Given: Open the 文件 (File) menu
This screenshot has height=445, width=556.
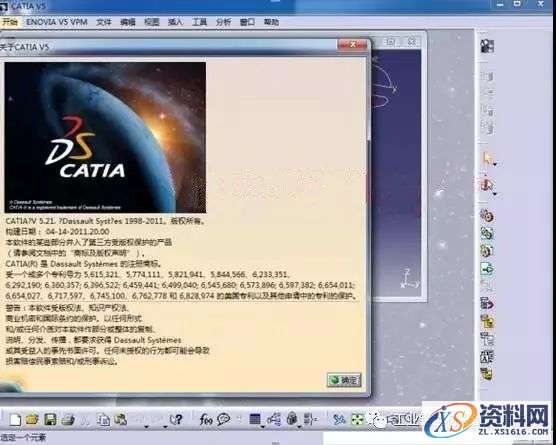Looking at the screenshot, I should (x=104, y=22).
